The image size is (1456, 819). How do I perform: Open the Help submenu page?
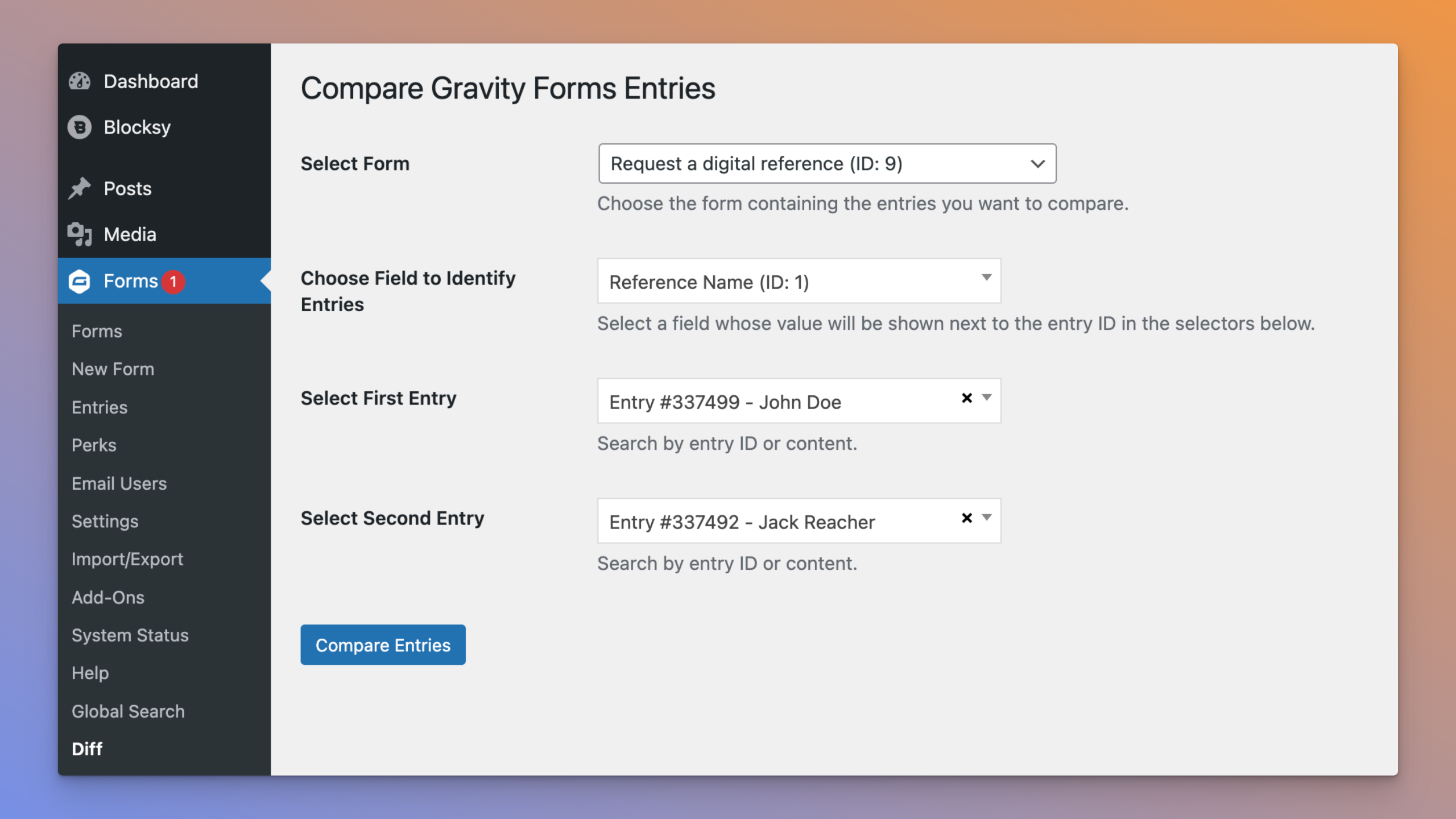[90, 673]
